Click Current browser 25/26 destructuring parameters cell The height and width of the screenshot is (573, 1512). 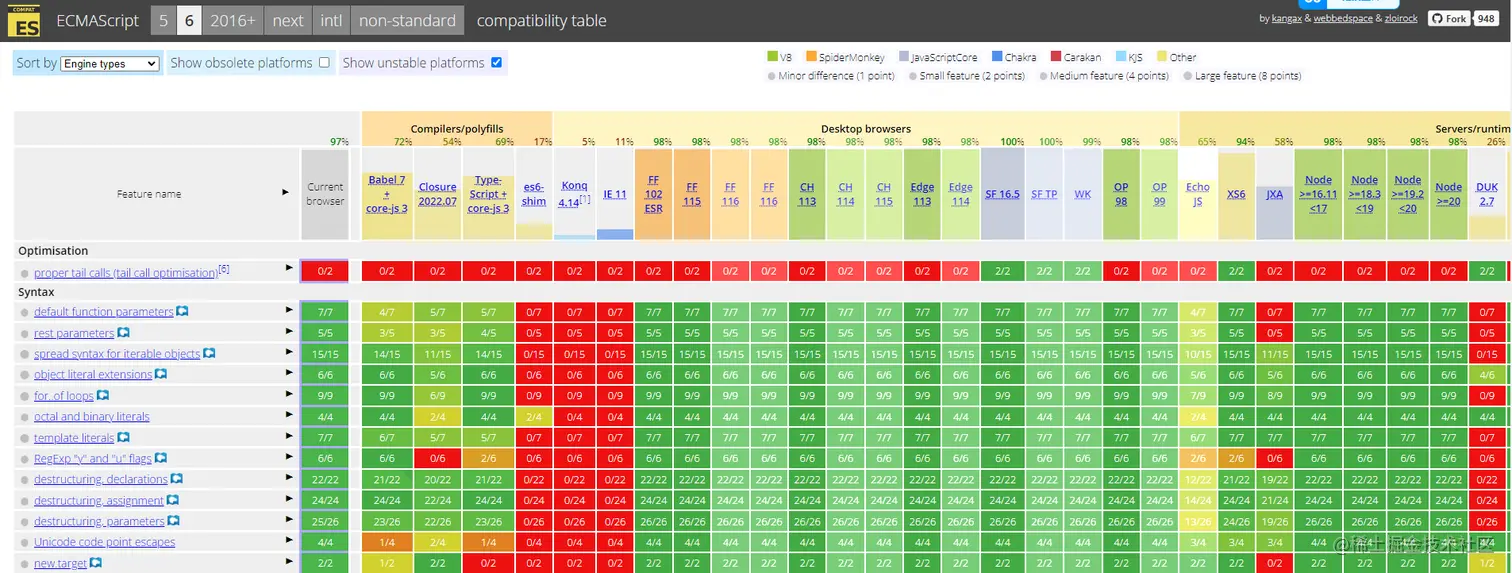(325, 521)
